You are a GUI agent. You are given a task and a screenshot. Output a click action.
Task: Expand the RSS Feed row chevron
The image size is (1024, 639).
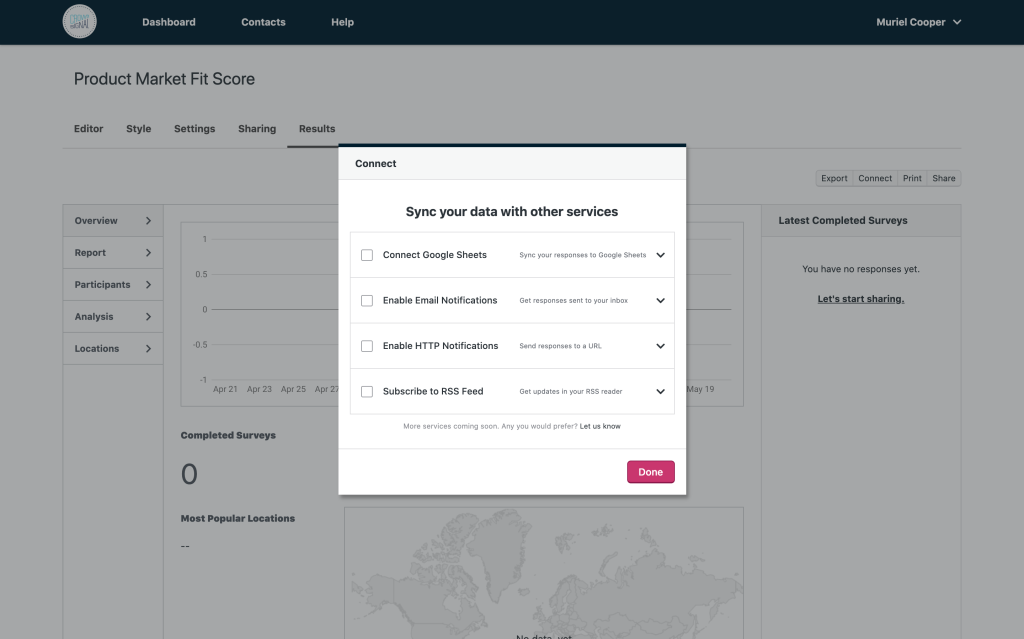[x=660, y=392]
